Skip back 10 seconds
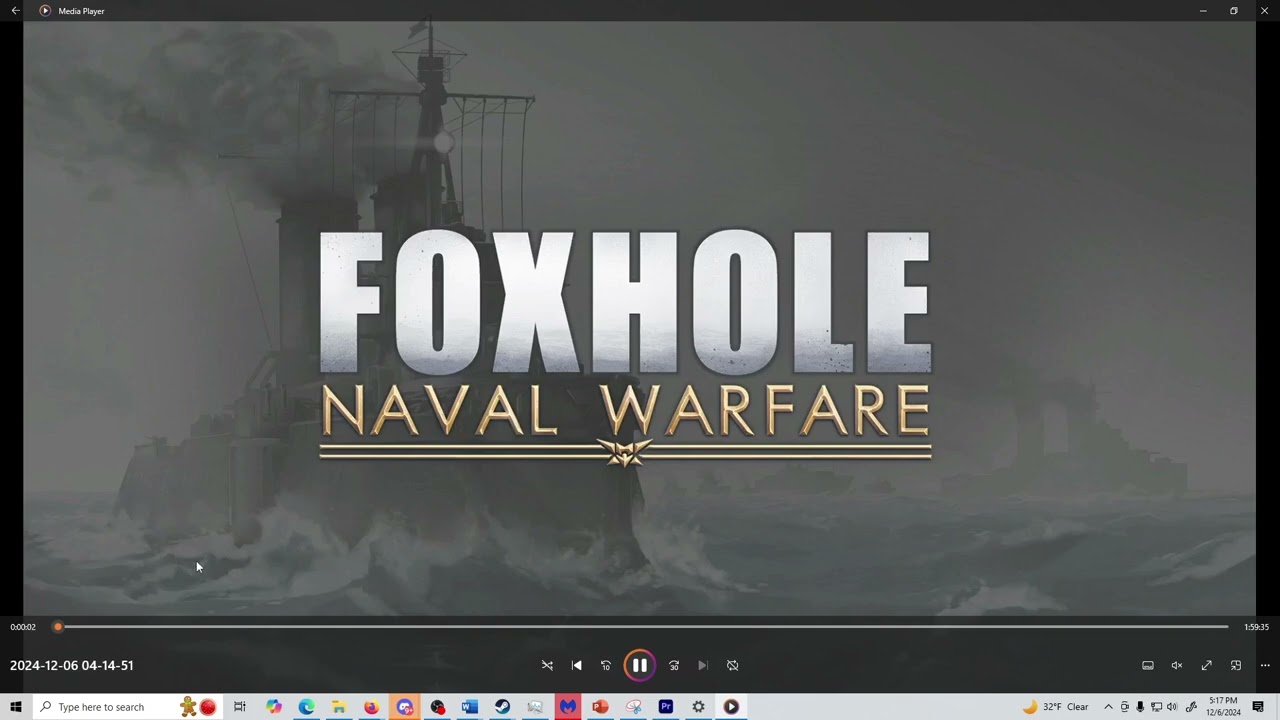 (605, 665)
